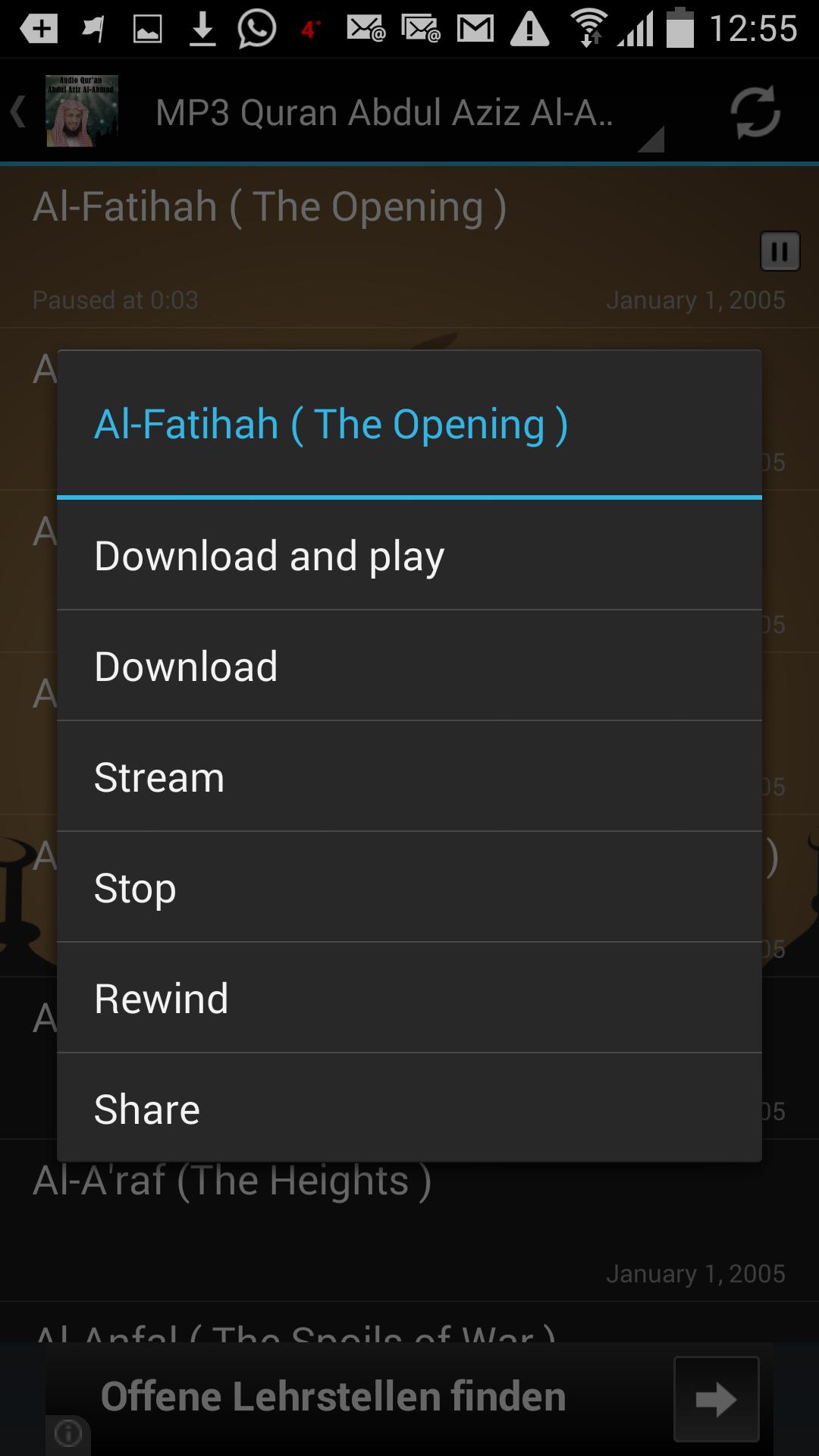This screenshot has width=819, height=1456.
Task: Tap the ad arrow button
Action: 716,1399
